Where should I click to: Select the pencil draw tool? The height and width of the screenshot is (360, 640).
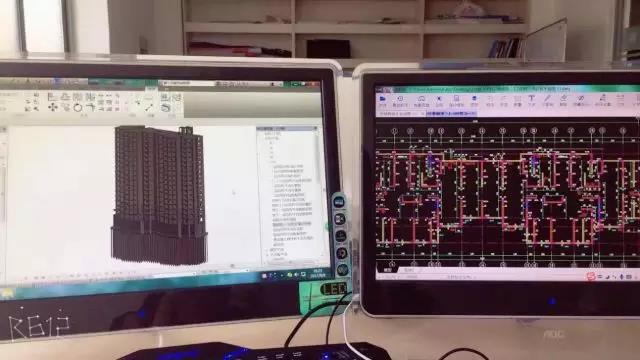tap(548, 98)
